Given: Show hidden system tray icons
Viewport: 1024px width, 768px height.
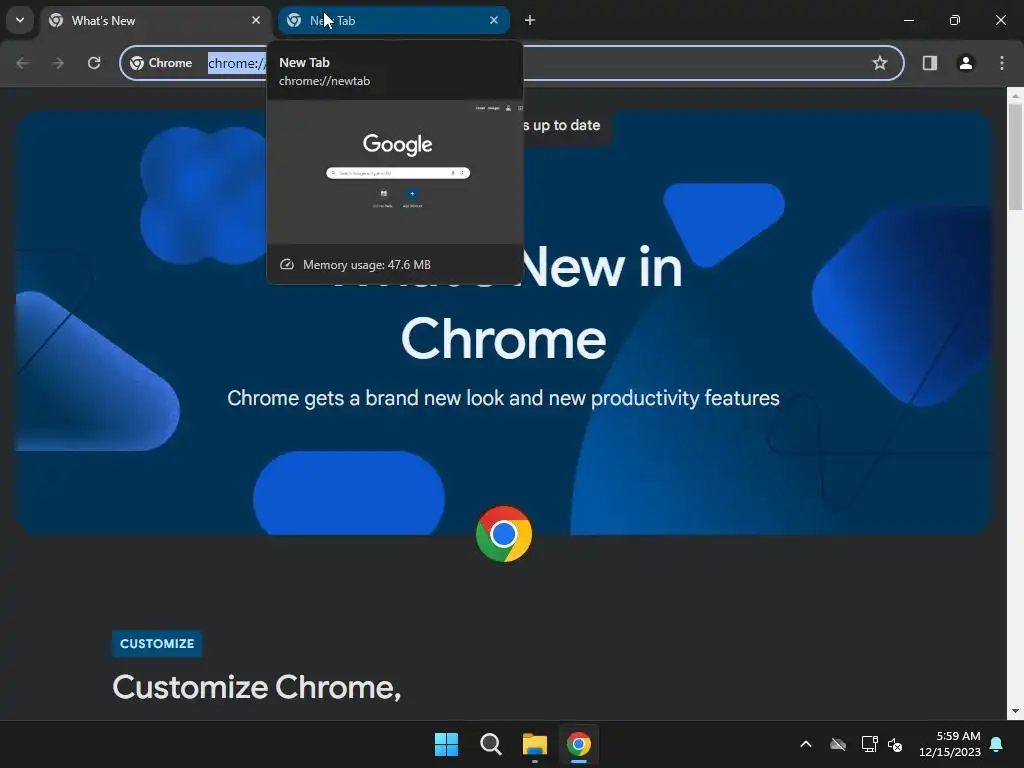Looking at the screenshot, I should click(x=806, y=744).
